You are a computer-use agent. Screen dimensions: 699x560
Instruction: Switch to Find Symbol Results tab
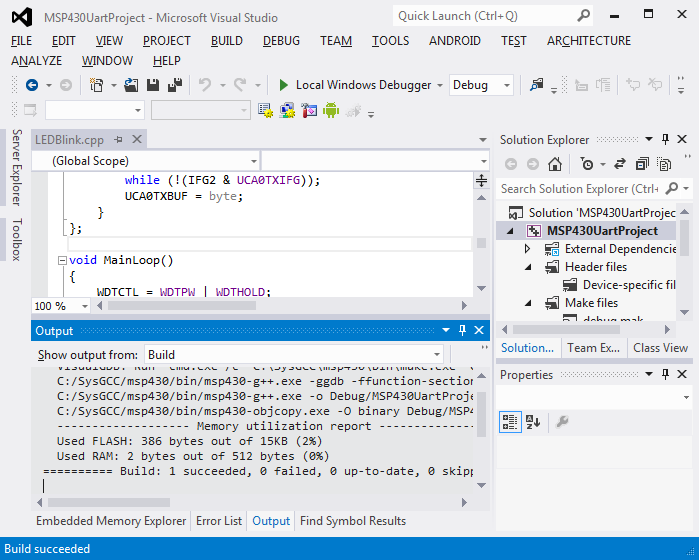click(x=353, y=521)
